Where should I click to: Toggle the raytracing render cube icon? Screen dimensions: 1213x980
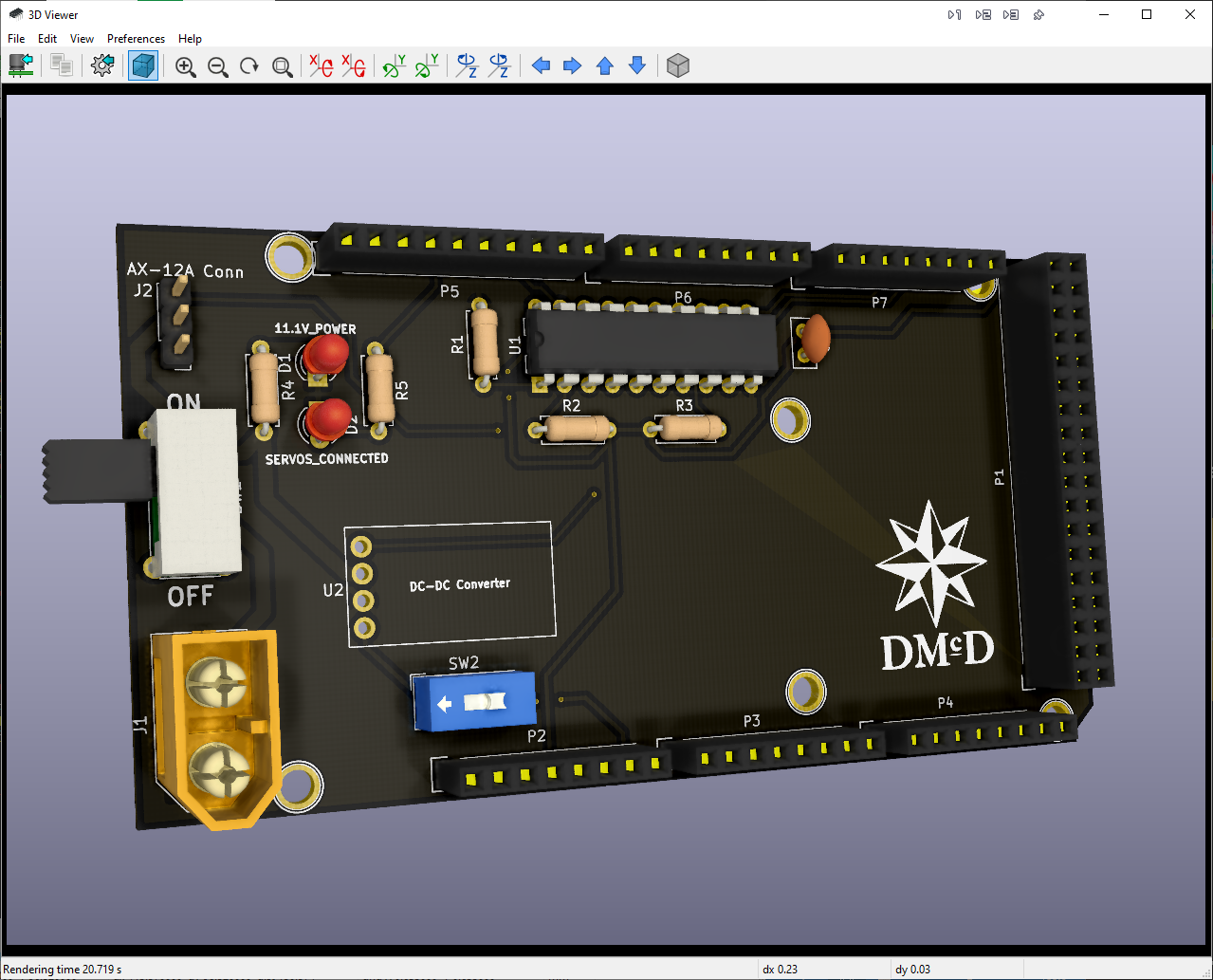click(143, 65)
